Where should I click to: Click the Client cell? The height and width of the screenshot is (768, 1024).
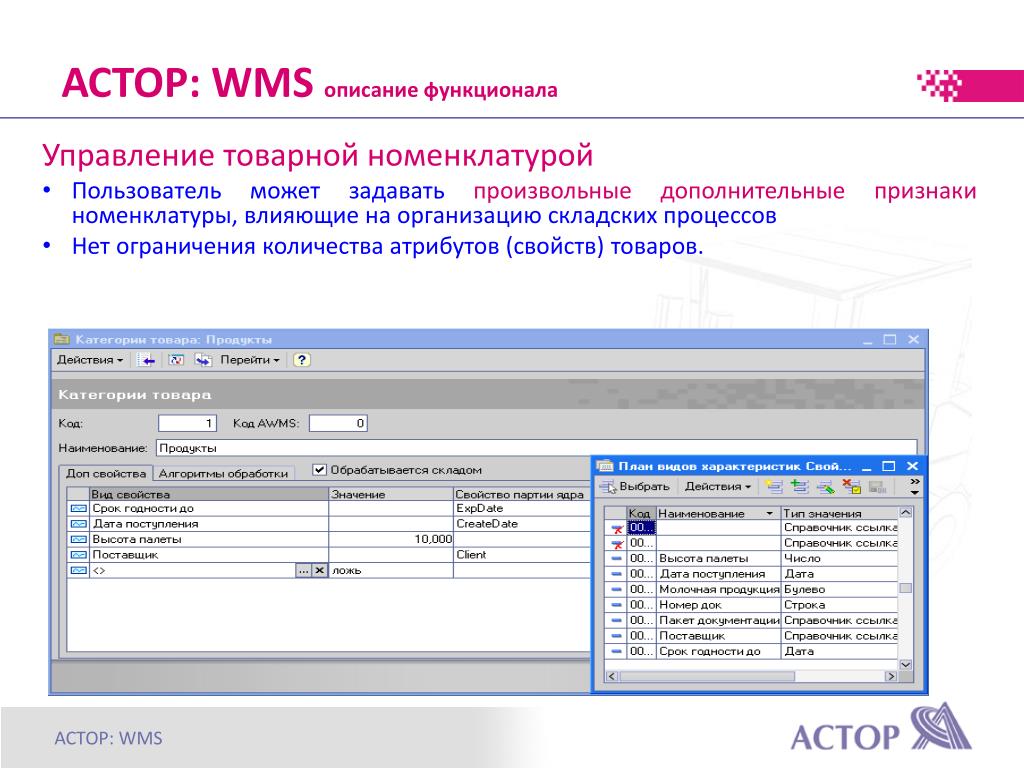[521, 554]
